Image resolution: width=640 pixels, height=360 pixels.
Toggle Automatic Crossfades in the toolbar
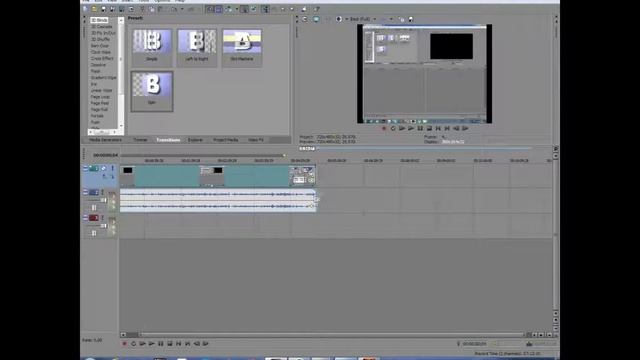(x=218, y=9)
